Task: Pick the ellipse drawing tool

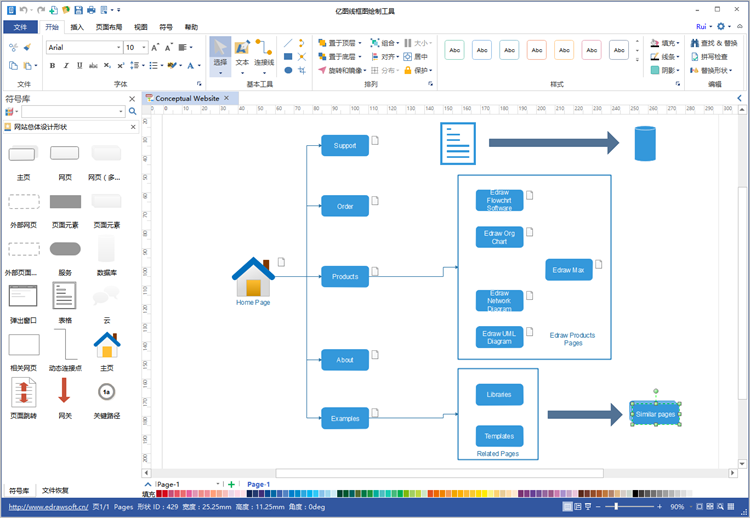Action: pos(288,70)
